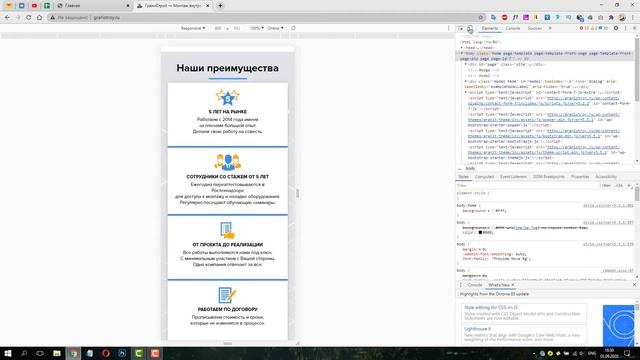The width and height of the screenshot is (640, 360).
Task: Click the blue message count badge
Action: point(603,28)
